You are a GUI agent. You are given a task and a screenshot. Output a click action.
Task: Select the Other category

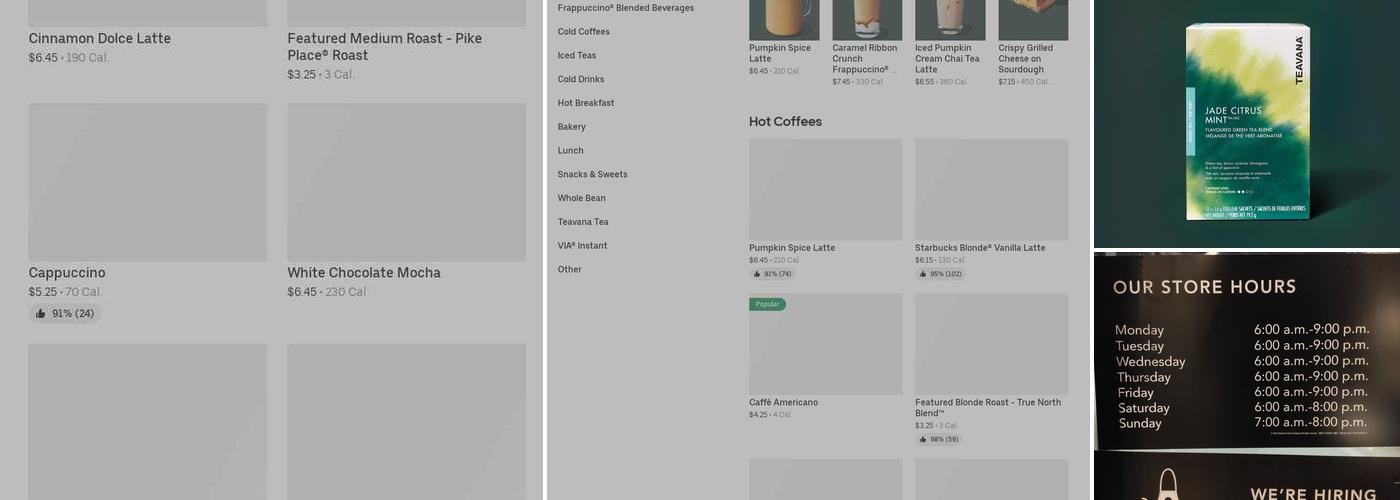[x=569, y=270]
